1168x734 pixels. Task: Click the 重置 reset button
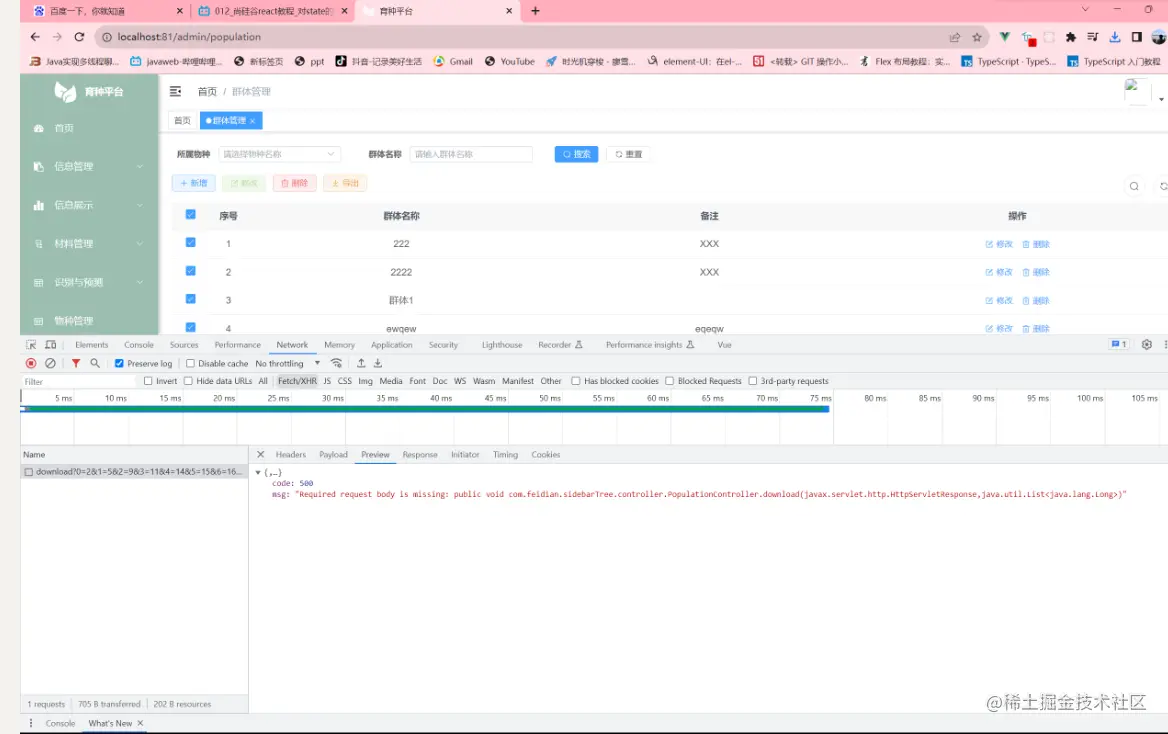[x=629, y=154]
